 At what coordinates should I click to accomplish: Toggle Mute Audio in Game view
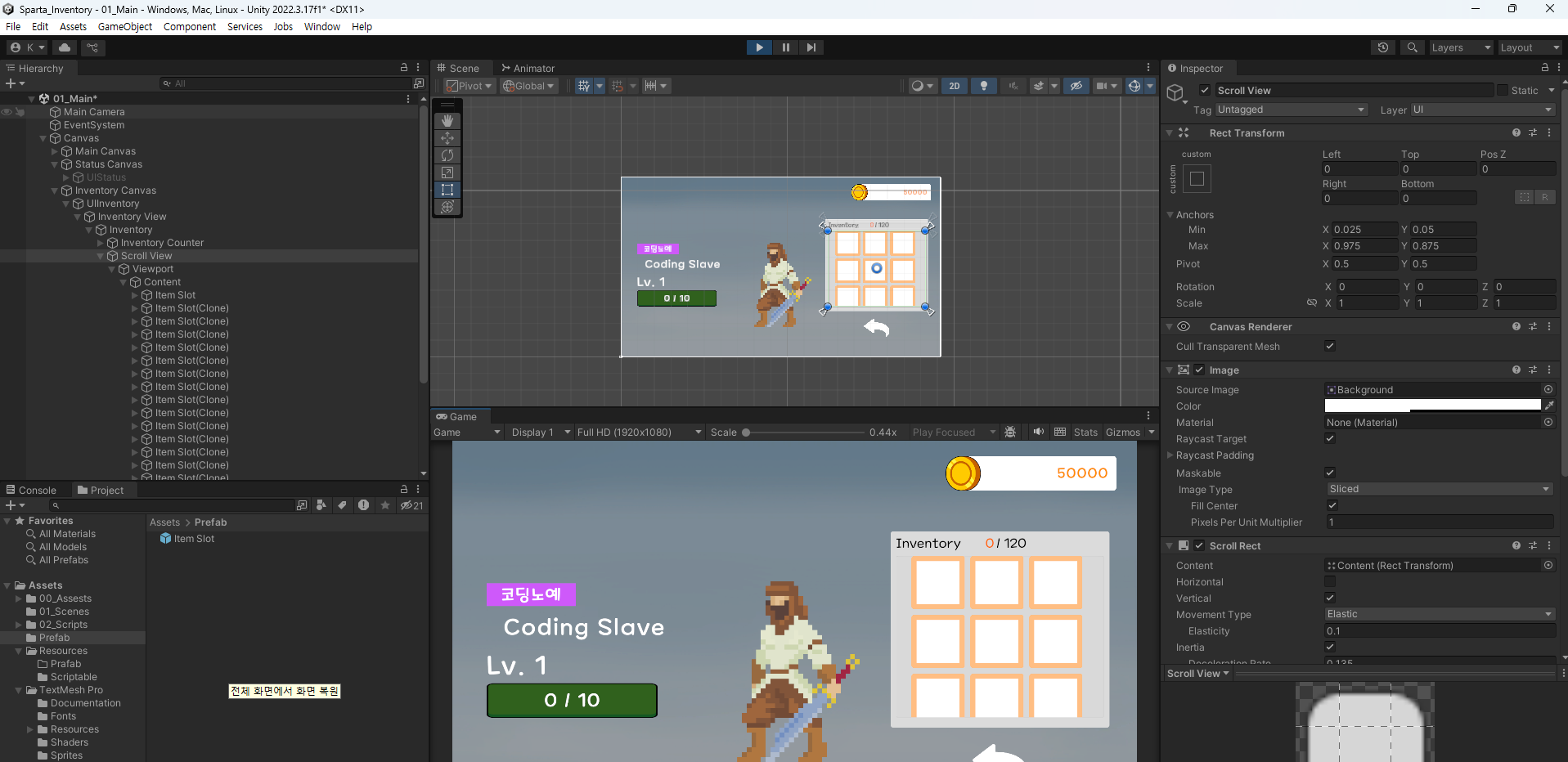(x=1038, y=432)
